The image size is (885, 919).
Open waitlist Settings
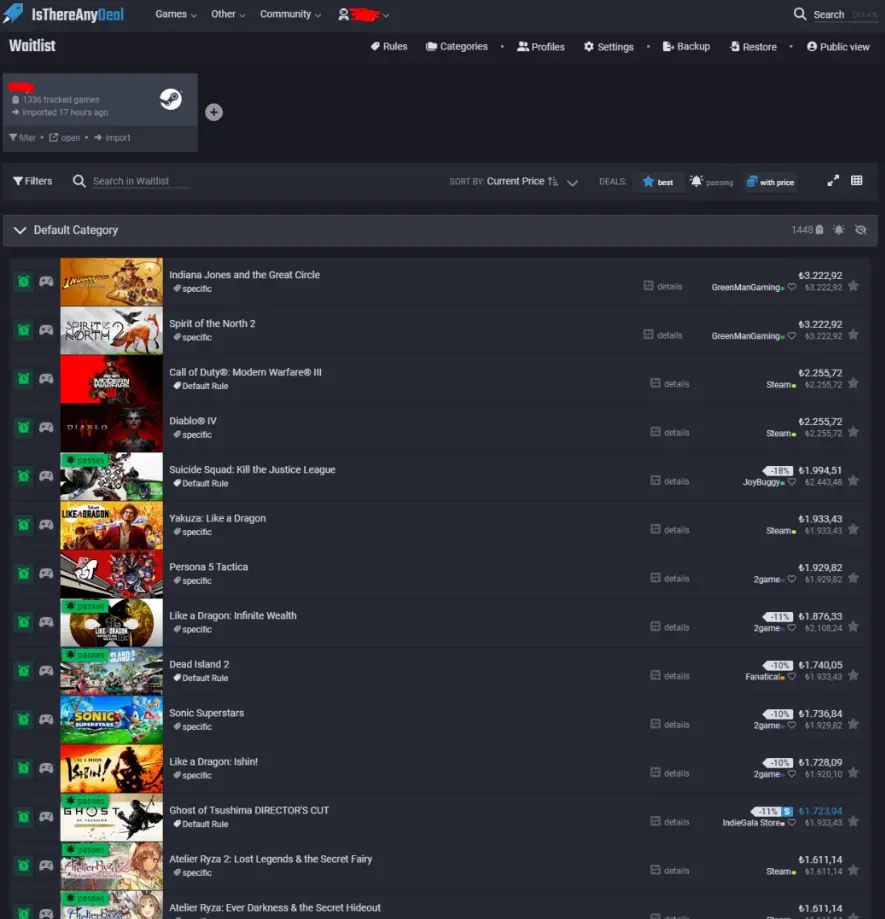coord(608,46)
